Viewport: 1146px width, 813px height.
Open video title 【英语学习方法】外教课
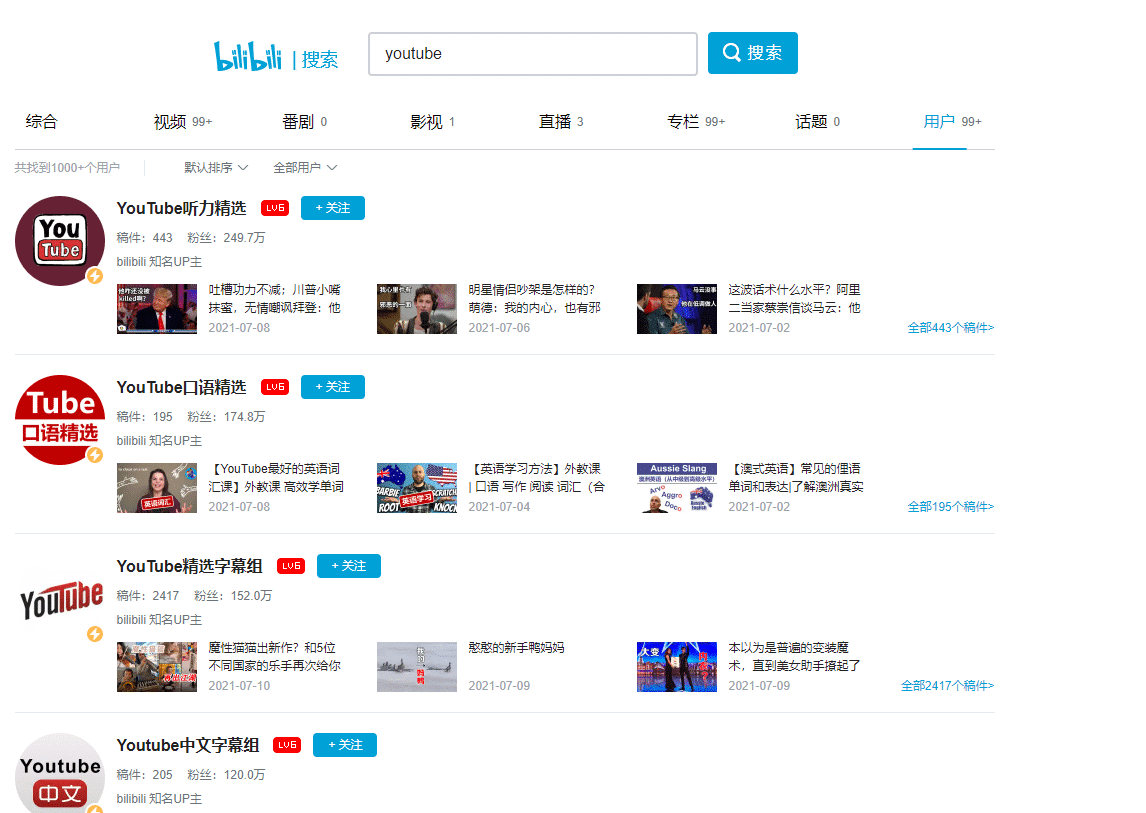[x=537, y=478]
